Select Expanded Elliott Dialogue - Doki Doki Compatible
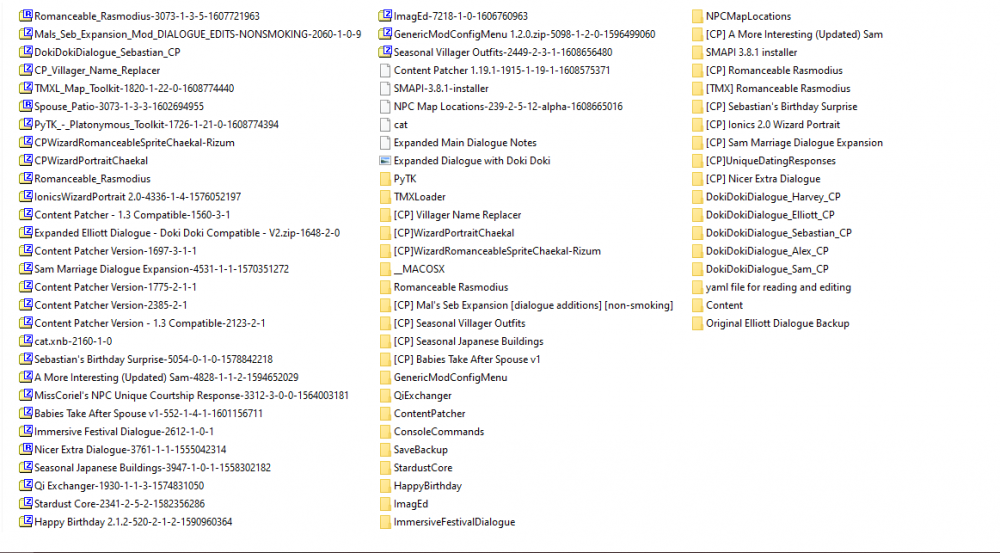 pyautogui.click(x=187, y=233)
